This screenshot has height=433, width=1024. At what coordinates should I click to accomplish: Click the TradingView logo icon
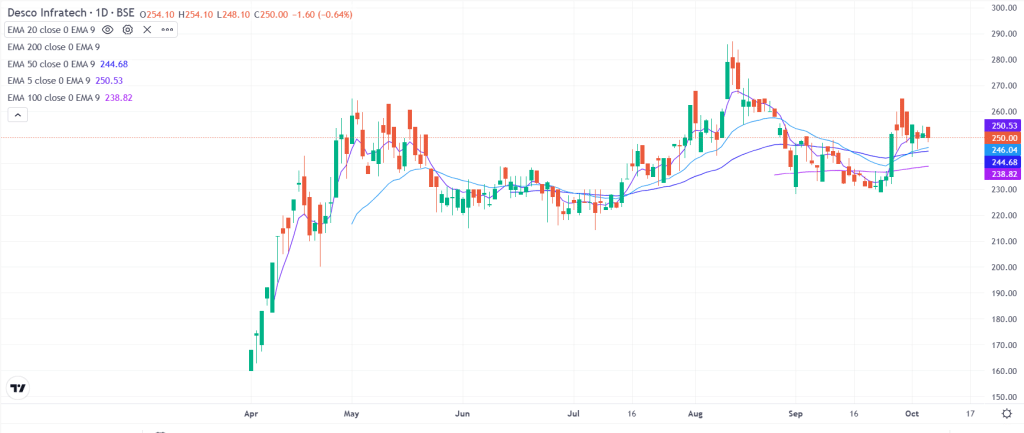[17, 388]
